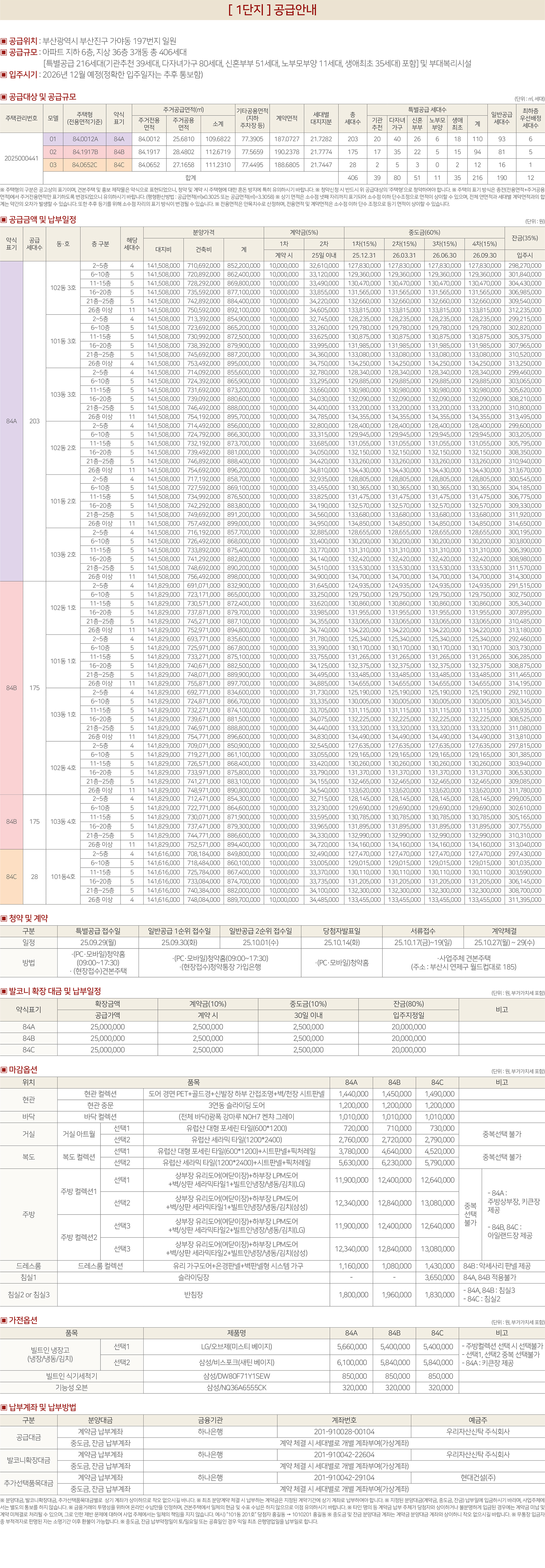Click the bullet icon next to 공급대상 및 공급규모

pyautogui.click(x=4, y=97)
